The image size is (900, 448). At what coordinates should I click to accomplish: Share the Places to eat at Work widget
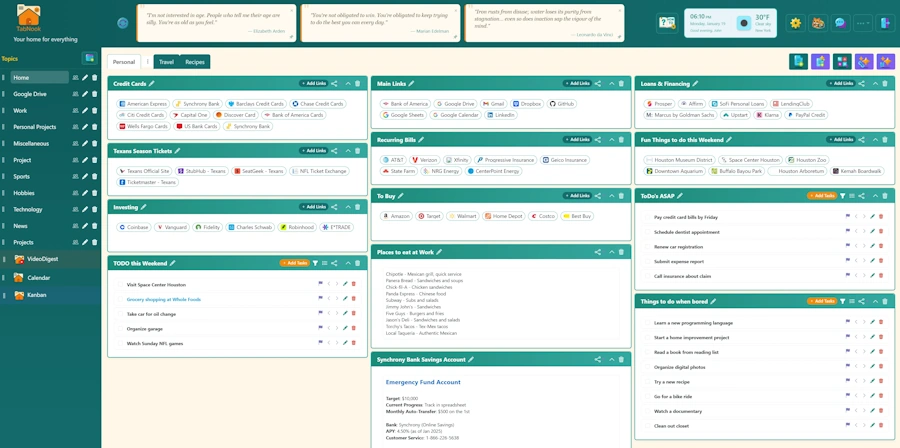point(598,252)
